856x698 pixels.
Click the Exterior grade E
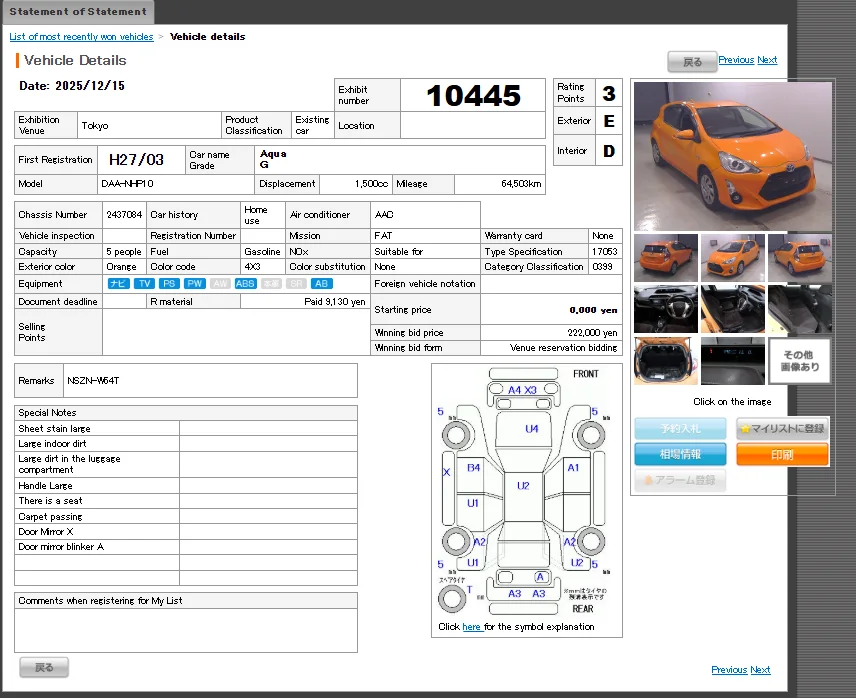click(609, 121)
